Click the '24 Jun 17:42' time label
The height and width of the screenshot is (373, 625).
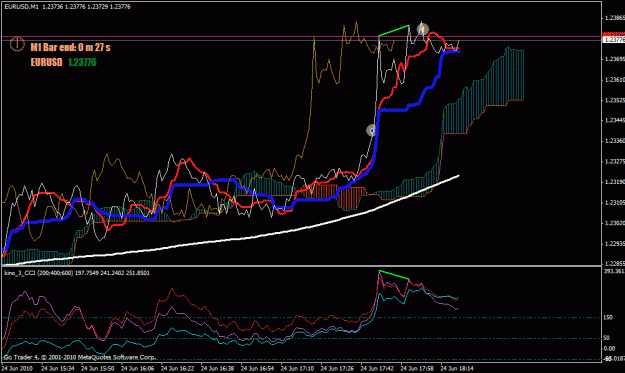[x=377, y=369]
